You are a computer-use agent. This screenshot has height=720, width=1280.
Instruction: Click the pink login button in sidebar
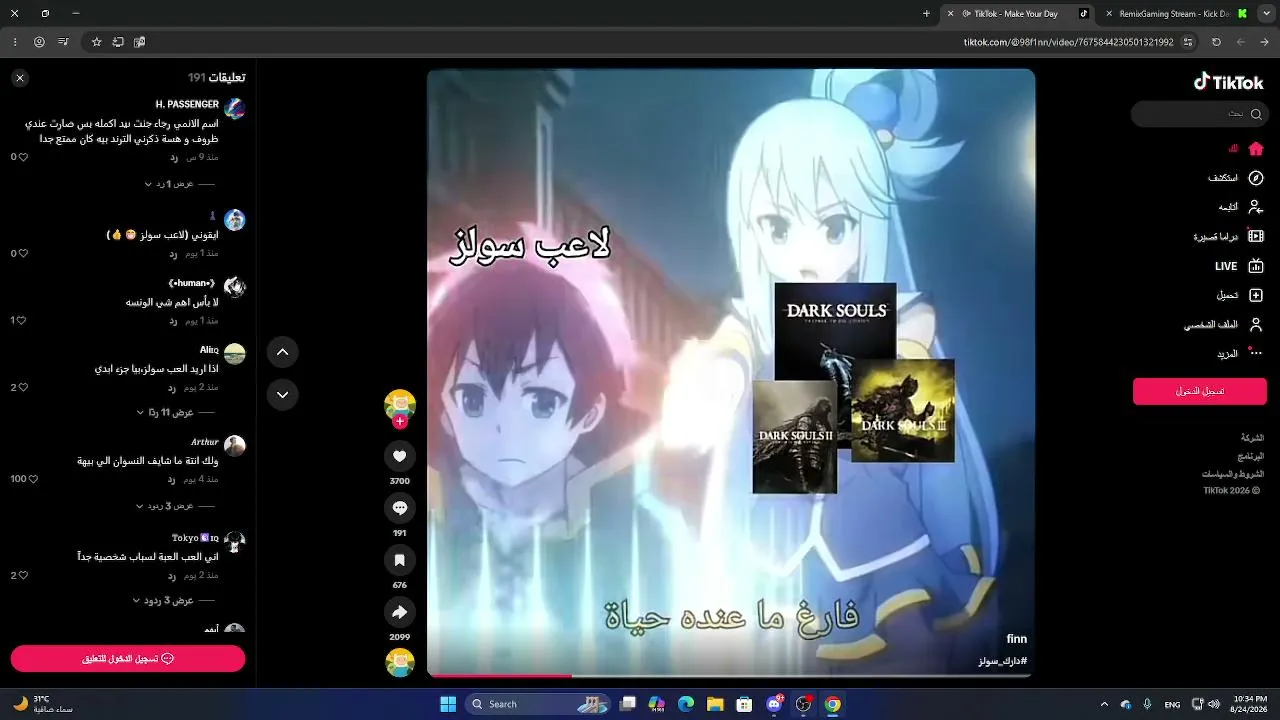[1198, 391]
